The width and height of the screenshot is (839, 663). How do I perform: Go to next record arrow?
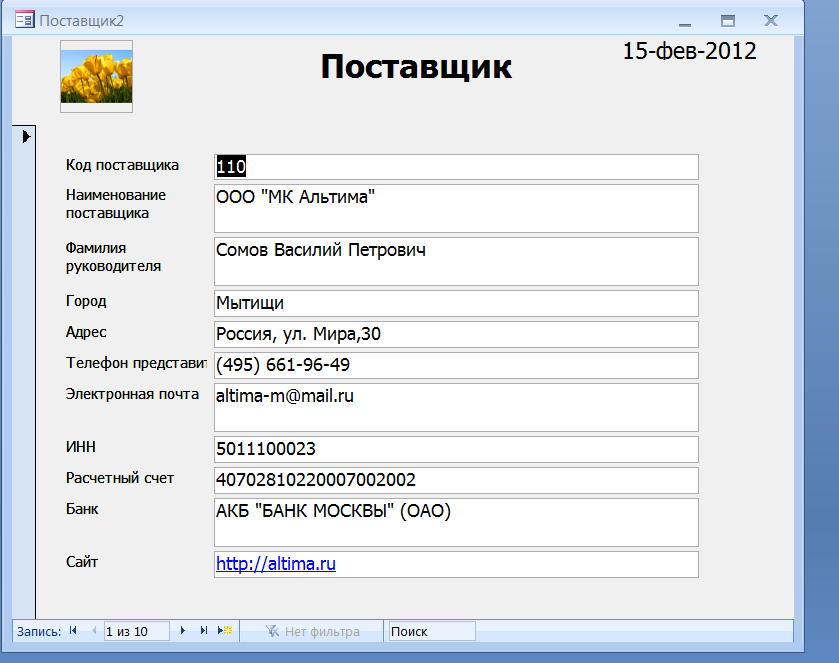182,631
